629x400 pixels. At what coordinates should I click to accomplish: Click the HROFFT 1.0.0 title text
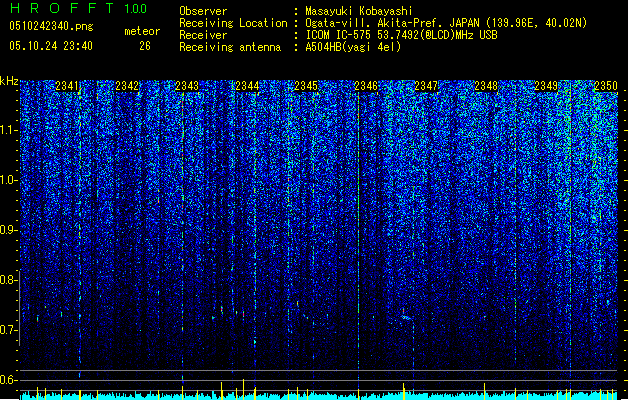(78, 8)
